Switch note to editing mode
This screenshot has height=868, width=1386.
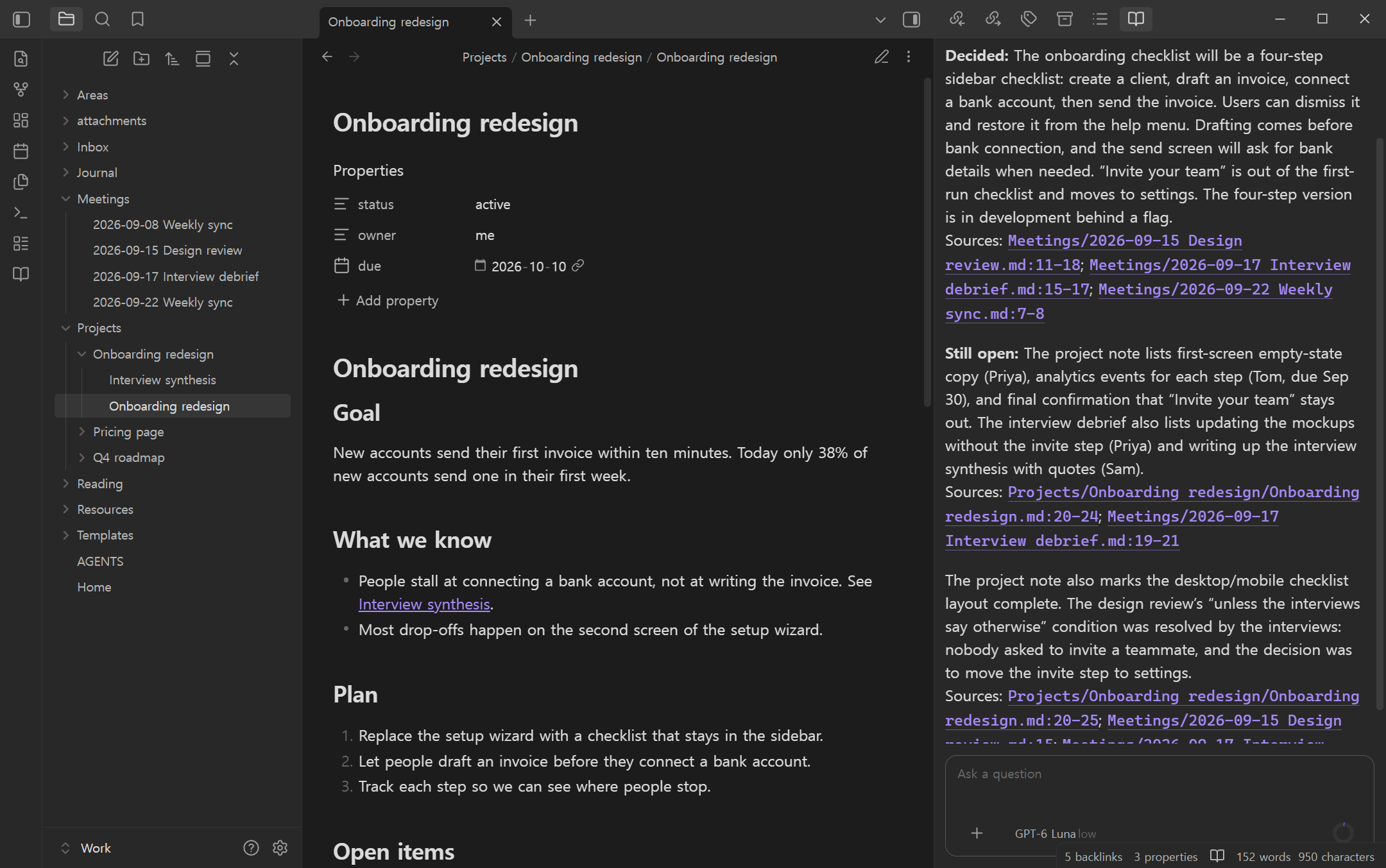882,56
